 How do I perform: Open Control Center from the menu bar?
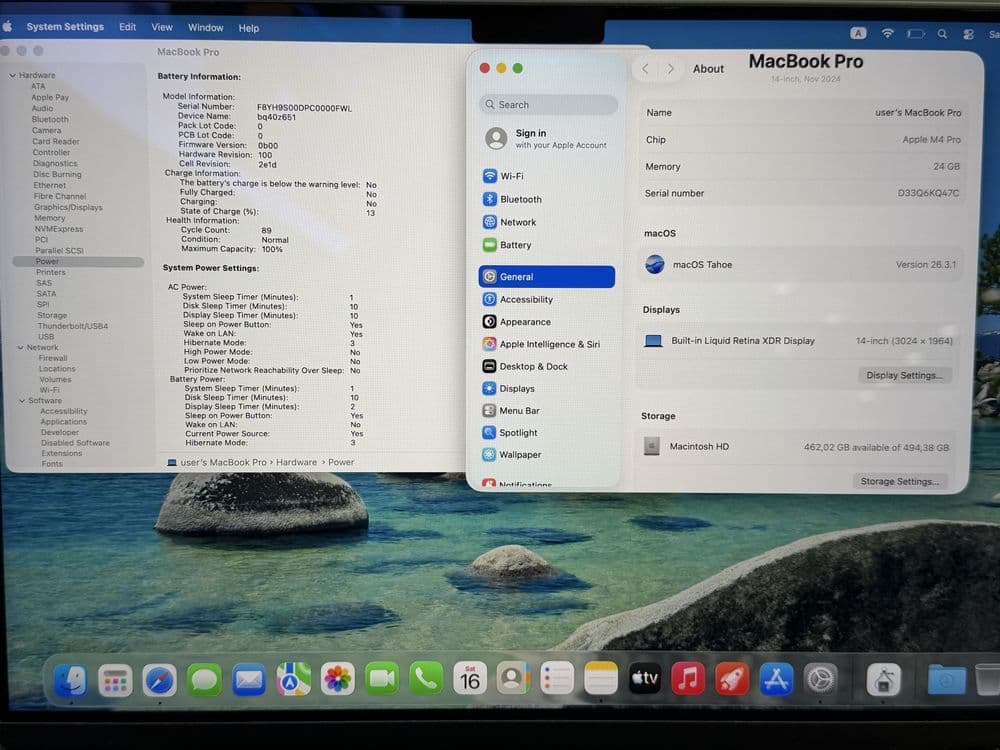(x=968, y=34)
